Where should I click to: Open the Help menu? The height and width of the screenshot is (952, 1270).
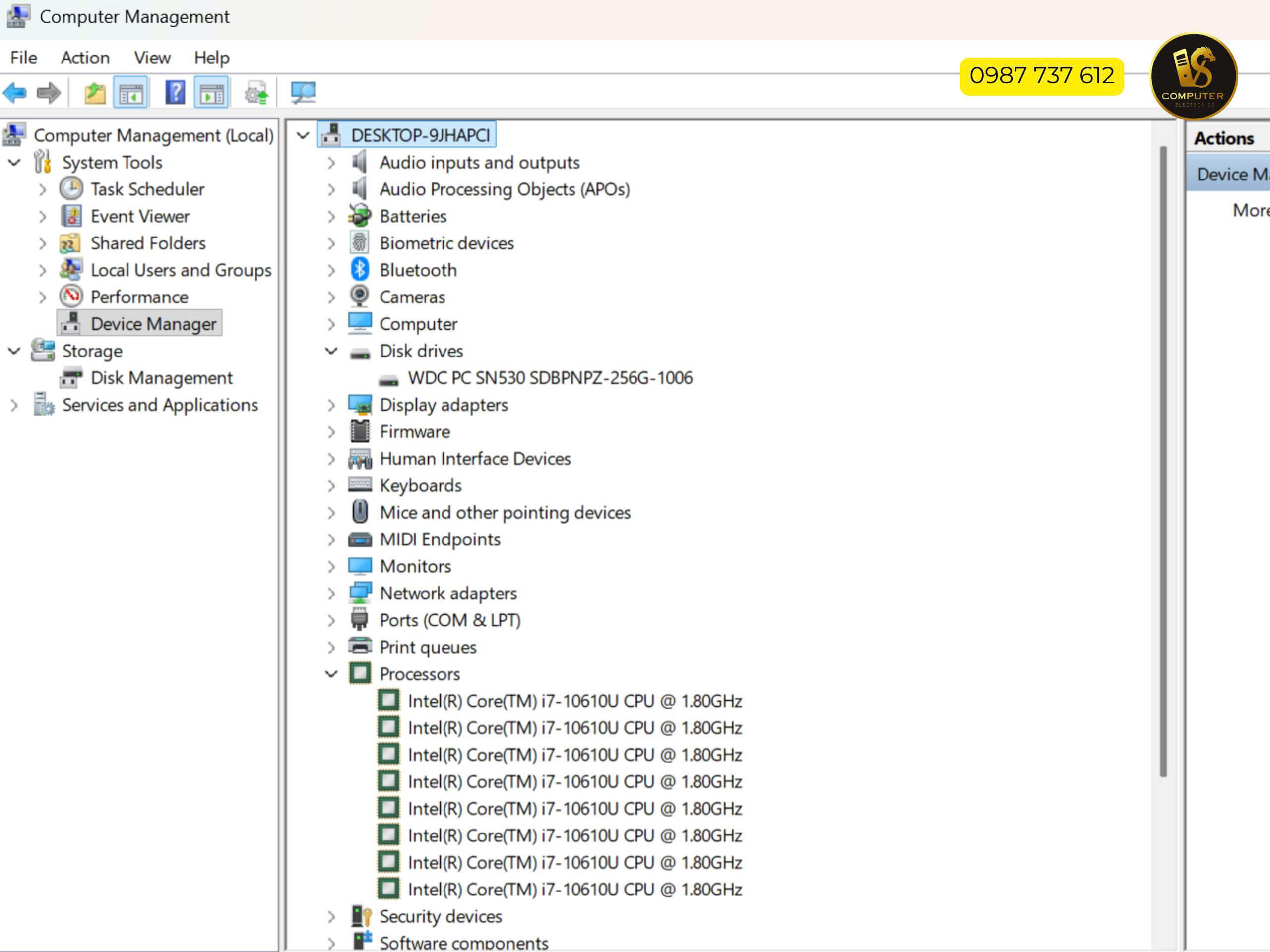[x=212, y=58]
